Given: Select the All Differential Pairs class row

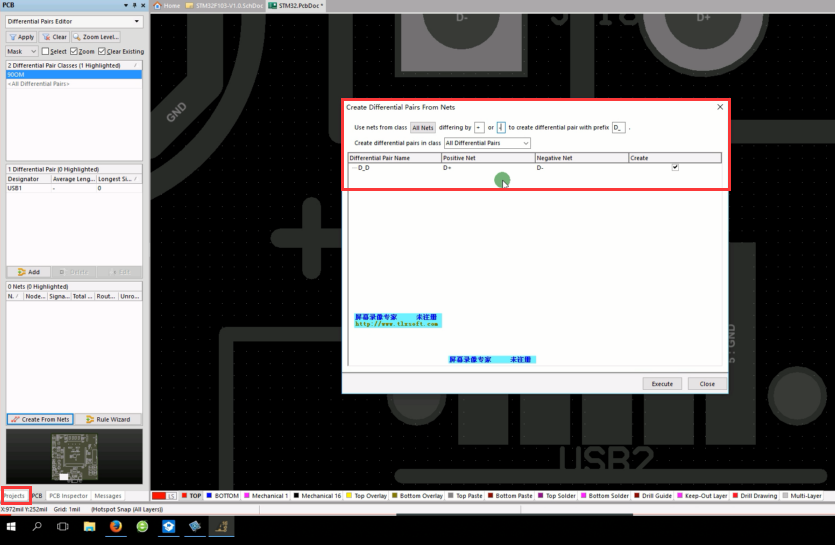Looking at the screenshot, I should pyautogui.click(x=73, y=84).
